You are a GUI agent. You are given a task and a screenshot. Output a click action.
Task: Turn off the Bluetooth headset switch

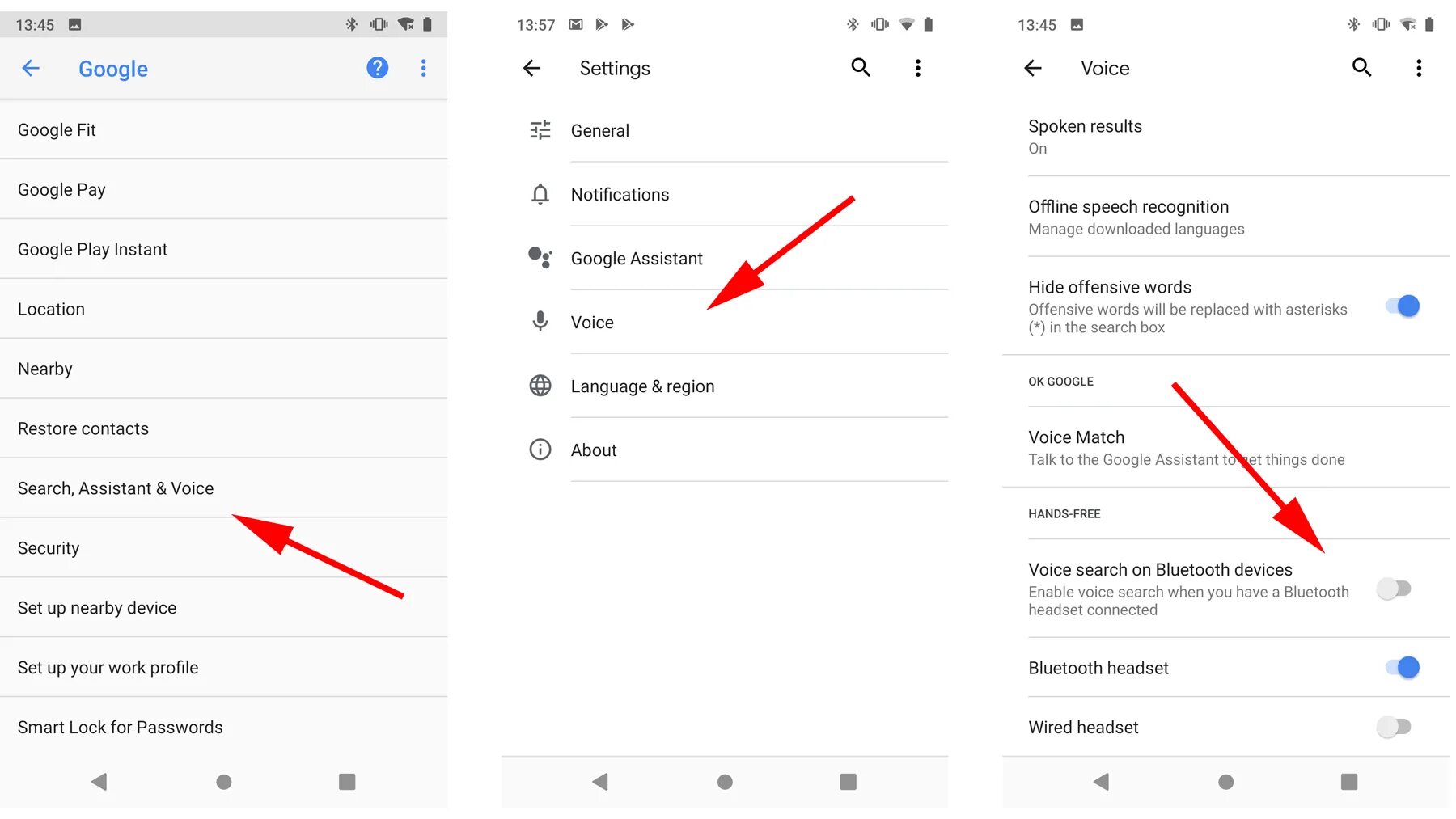point(1403,668)
